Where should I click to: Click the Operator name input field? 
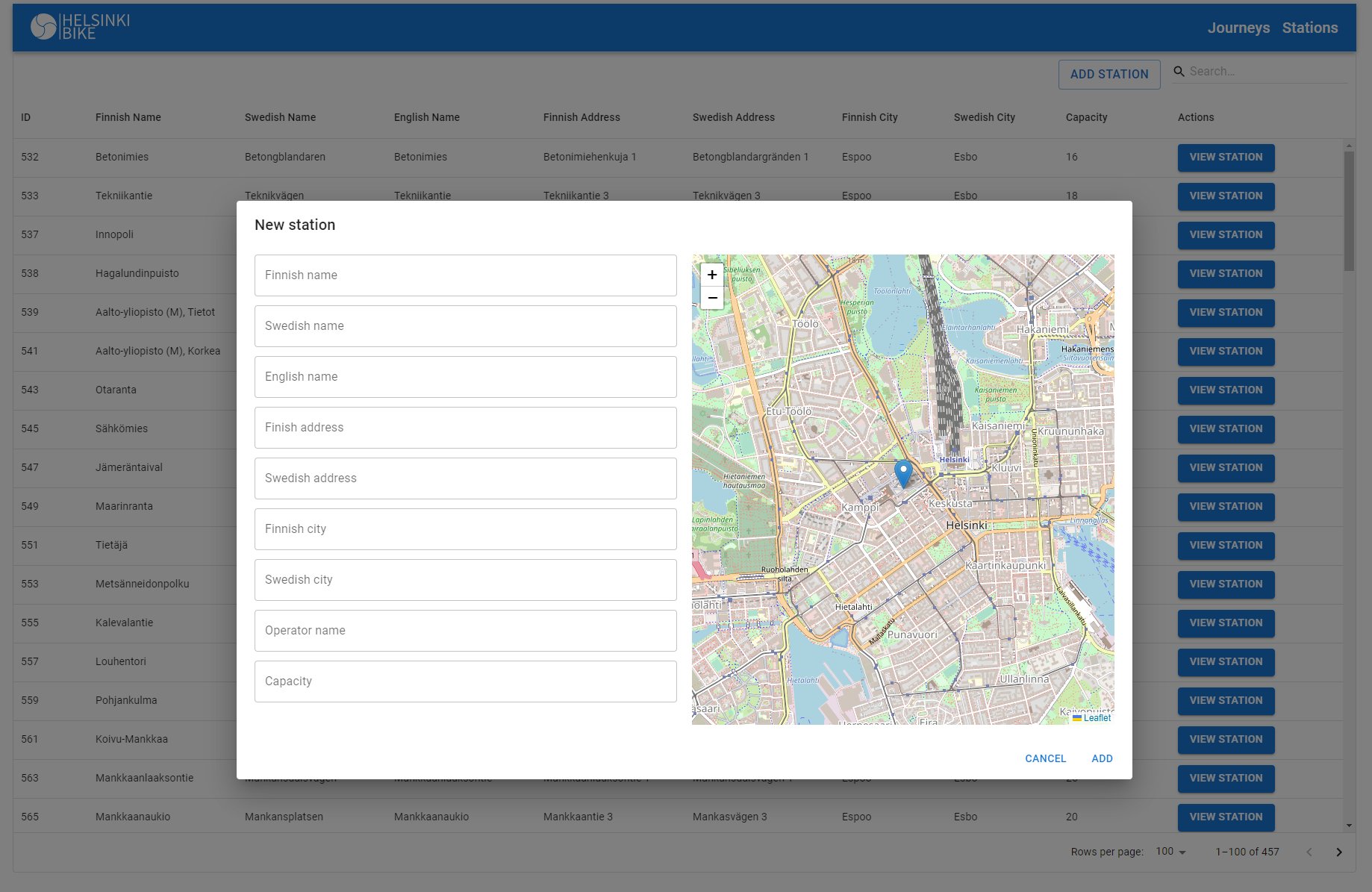[465, 630]
